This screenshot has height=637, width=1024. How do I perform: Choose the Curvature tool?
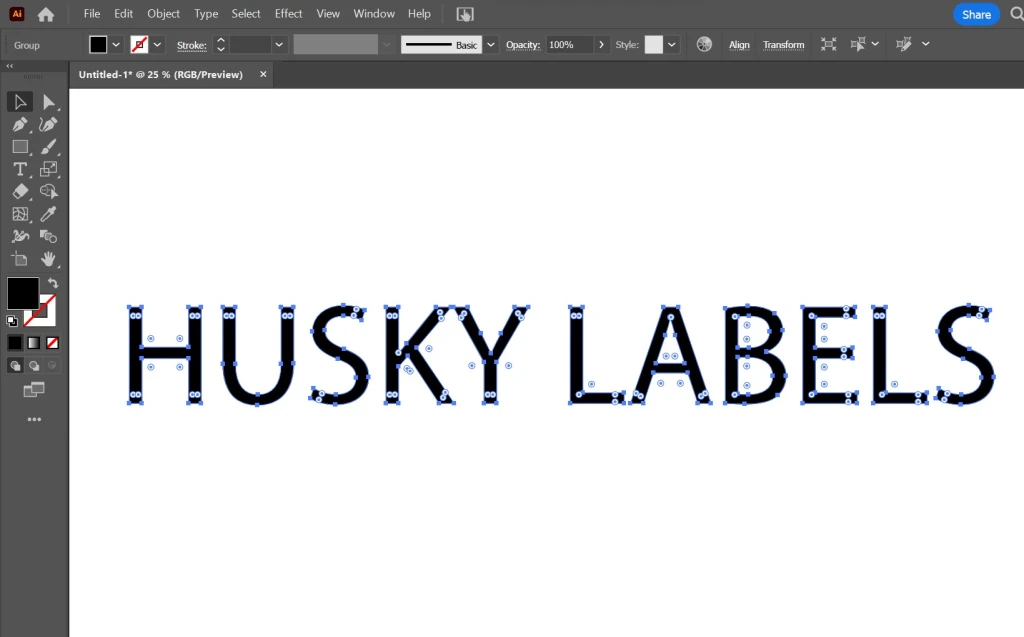[48, 124]
